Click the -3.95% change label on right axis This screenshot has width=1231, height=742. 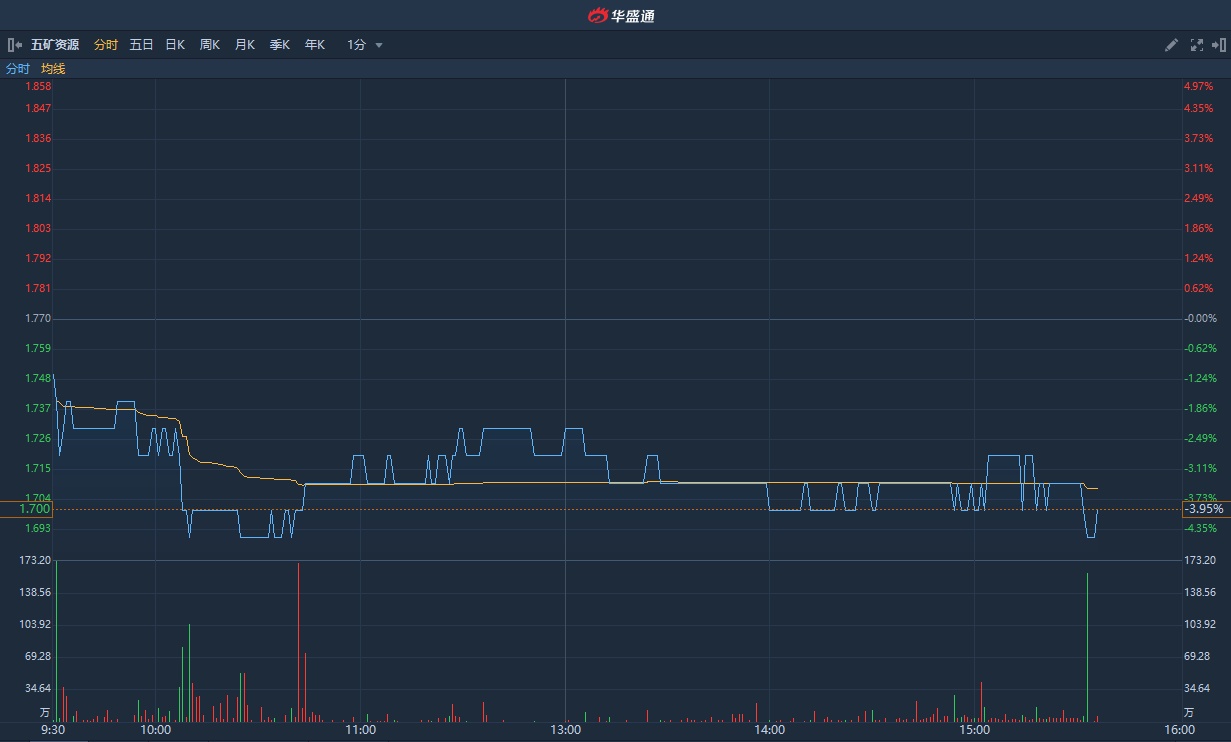coord(1202,509)
